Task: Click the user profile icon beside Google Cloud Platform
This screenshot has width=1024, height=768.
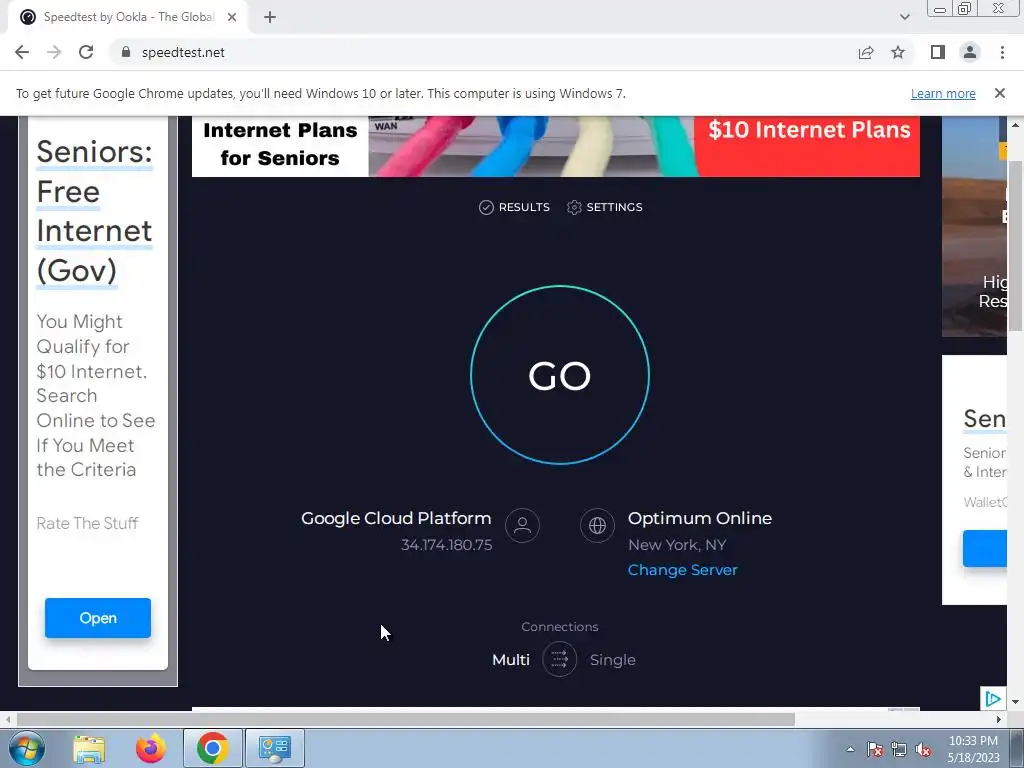Action: click(522, 525)
